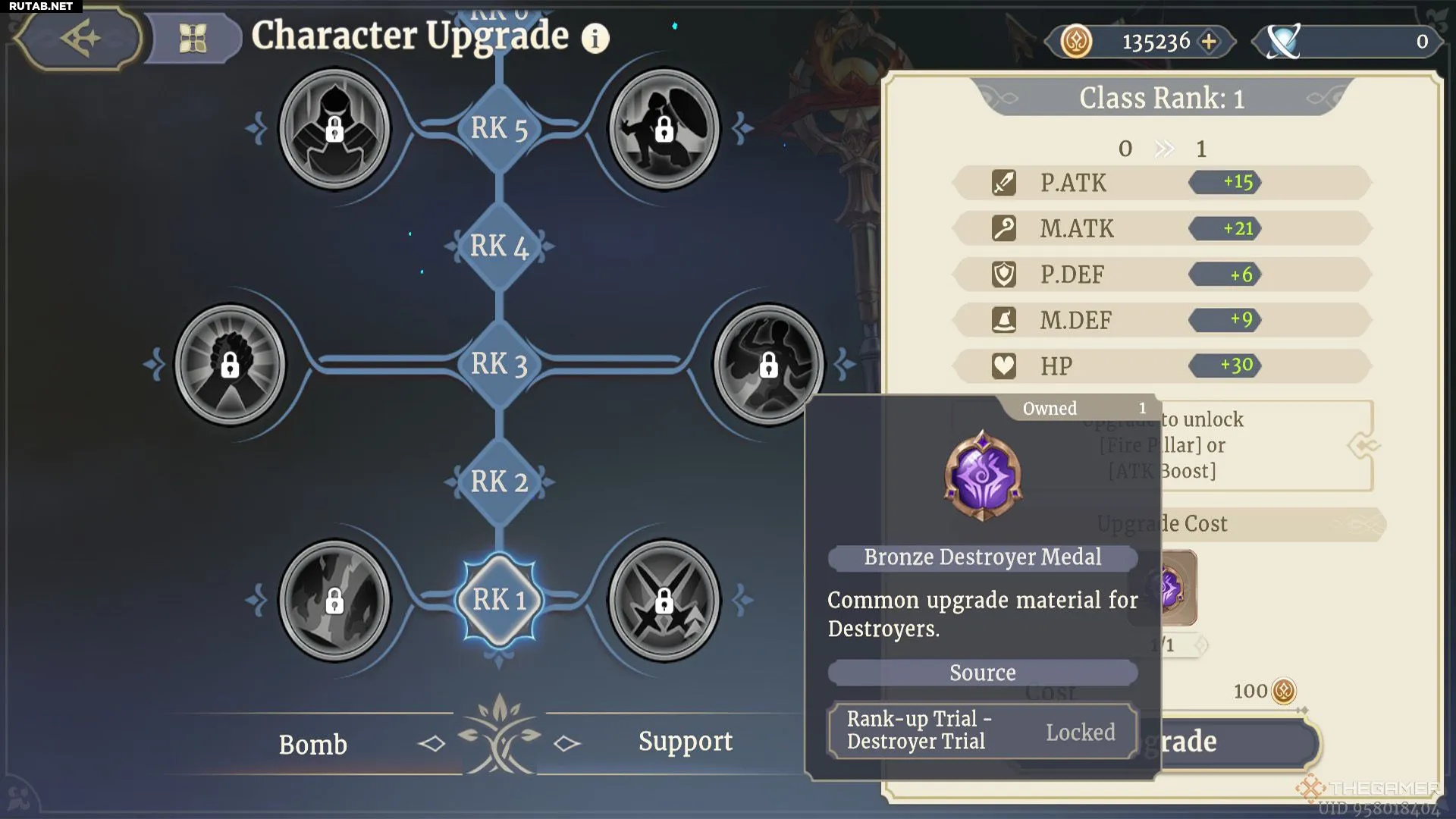Select the locked shield skill at RK 5
This screenshot has height=819, width=1456.
[x=664, y=129]
